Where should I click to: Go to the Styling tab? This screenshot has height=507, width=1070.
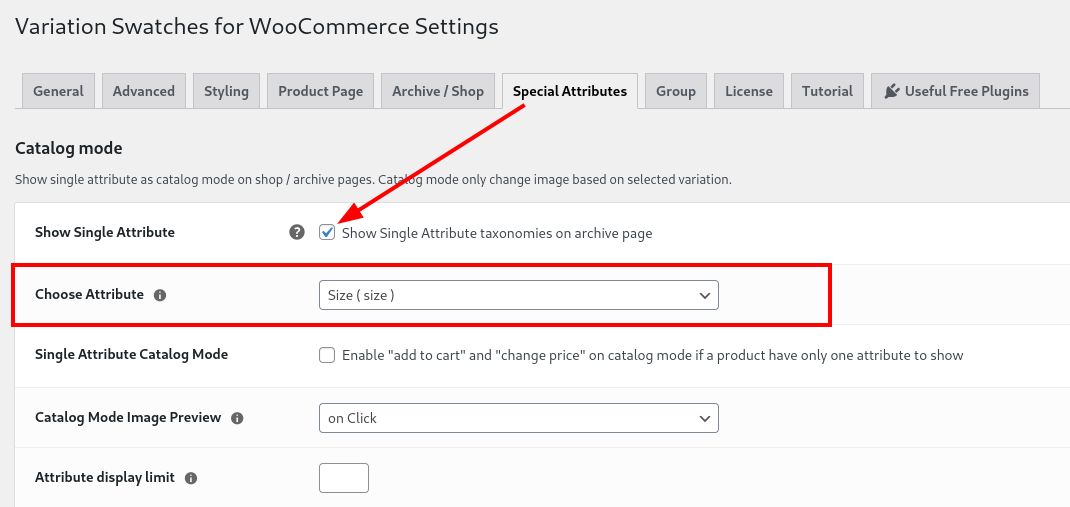(227, 91)
